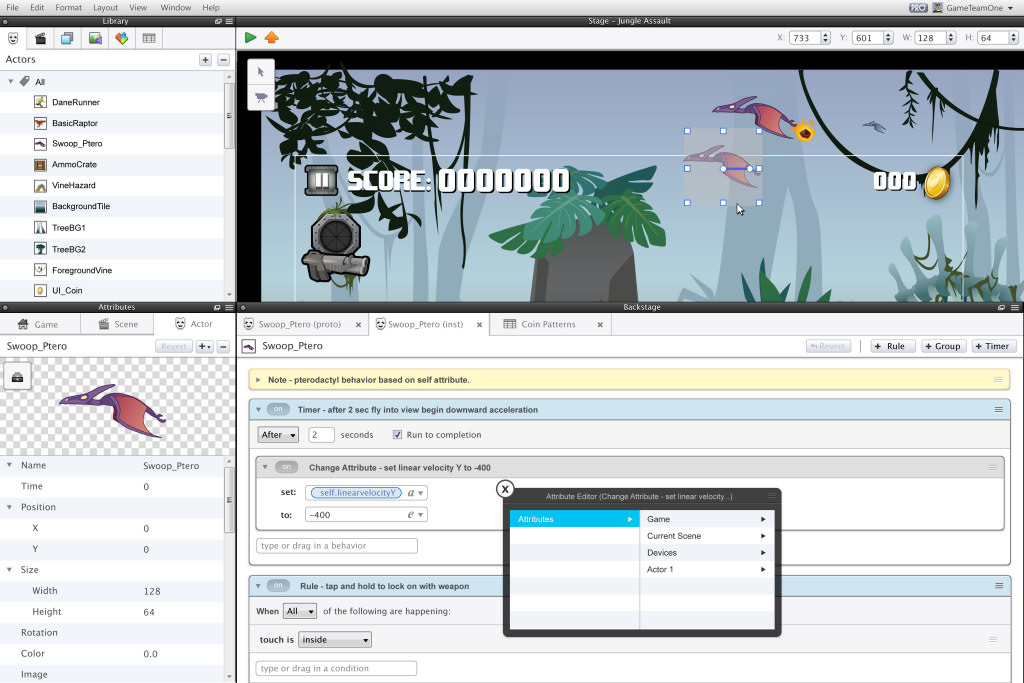
Task: Click the + Timer button
Action: pos(993,346)
